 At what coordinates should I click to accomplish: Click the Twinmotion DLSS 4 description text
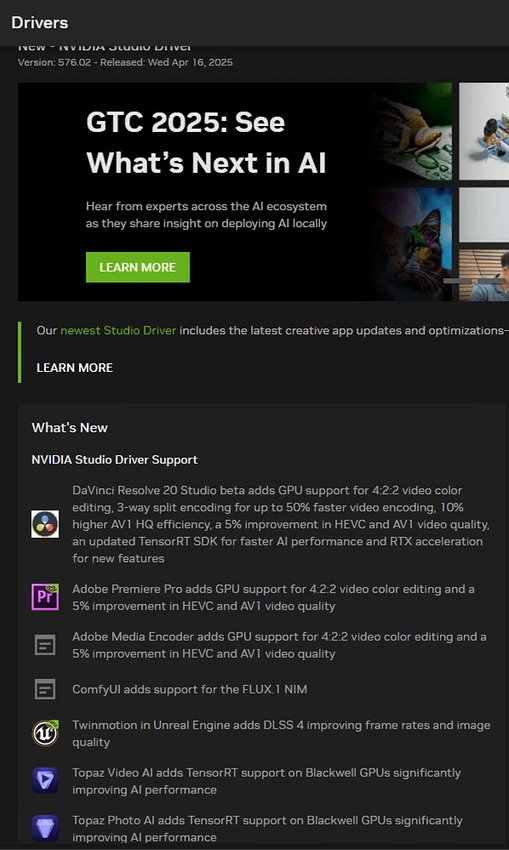point(281,733)
